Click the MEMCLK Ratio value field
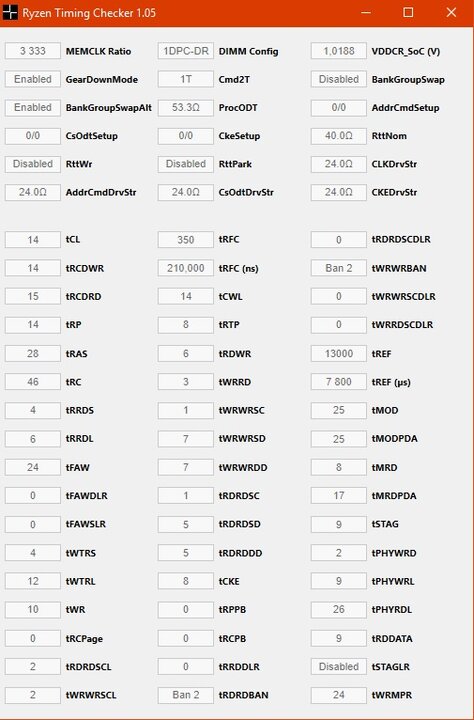The width and height of the screenshot is (474, 720). pos(33,51)
